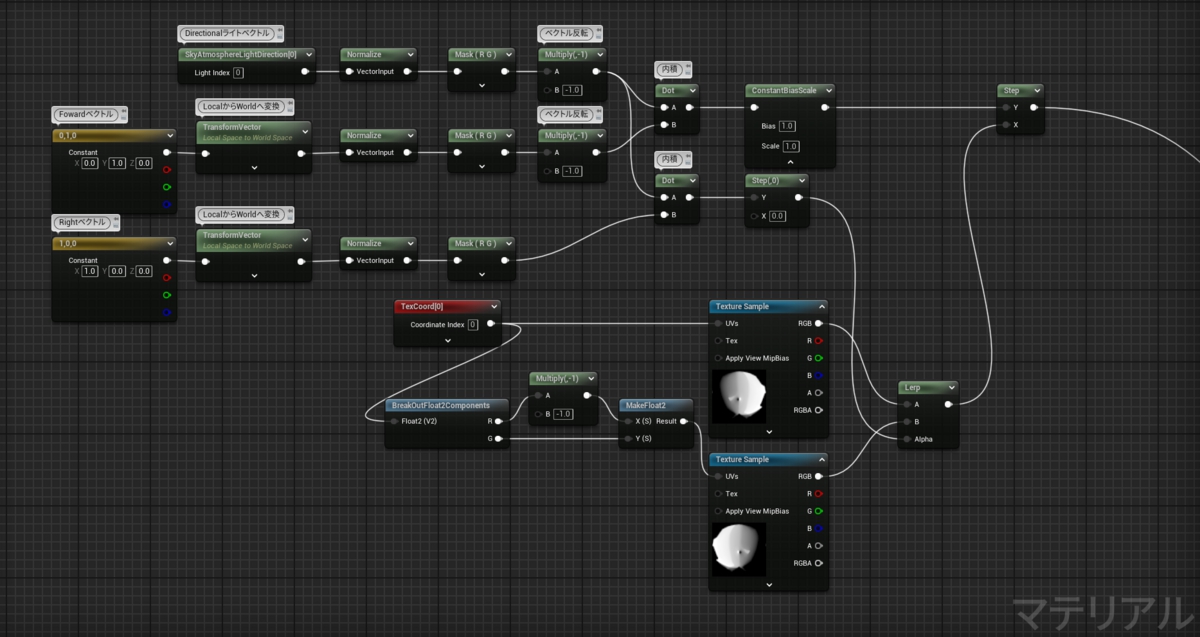Click the green G output pin of 0,1,0 node

pyautogui.click(x=166, y=186)
